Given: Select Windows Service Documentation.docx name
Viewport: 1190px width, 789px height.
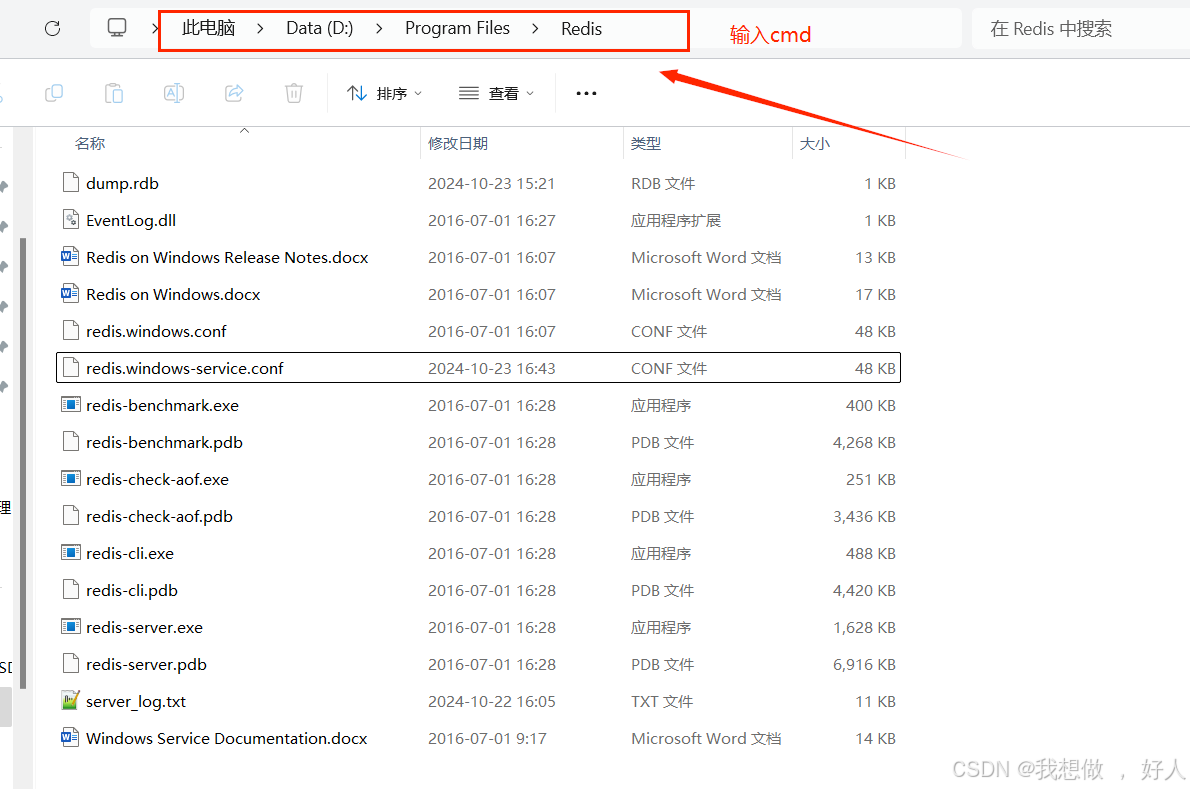Looking at the screenshot, I should pyautogui.click(x=227, y=739).
